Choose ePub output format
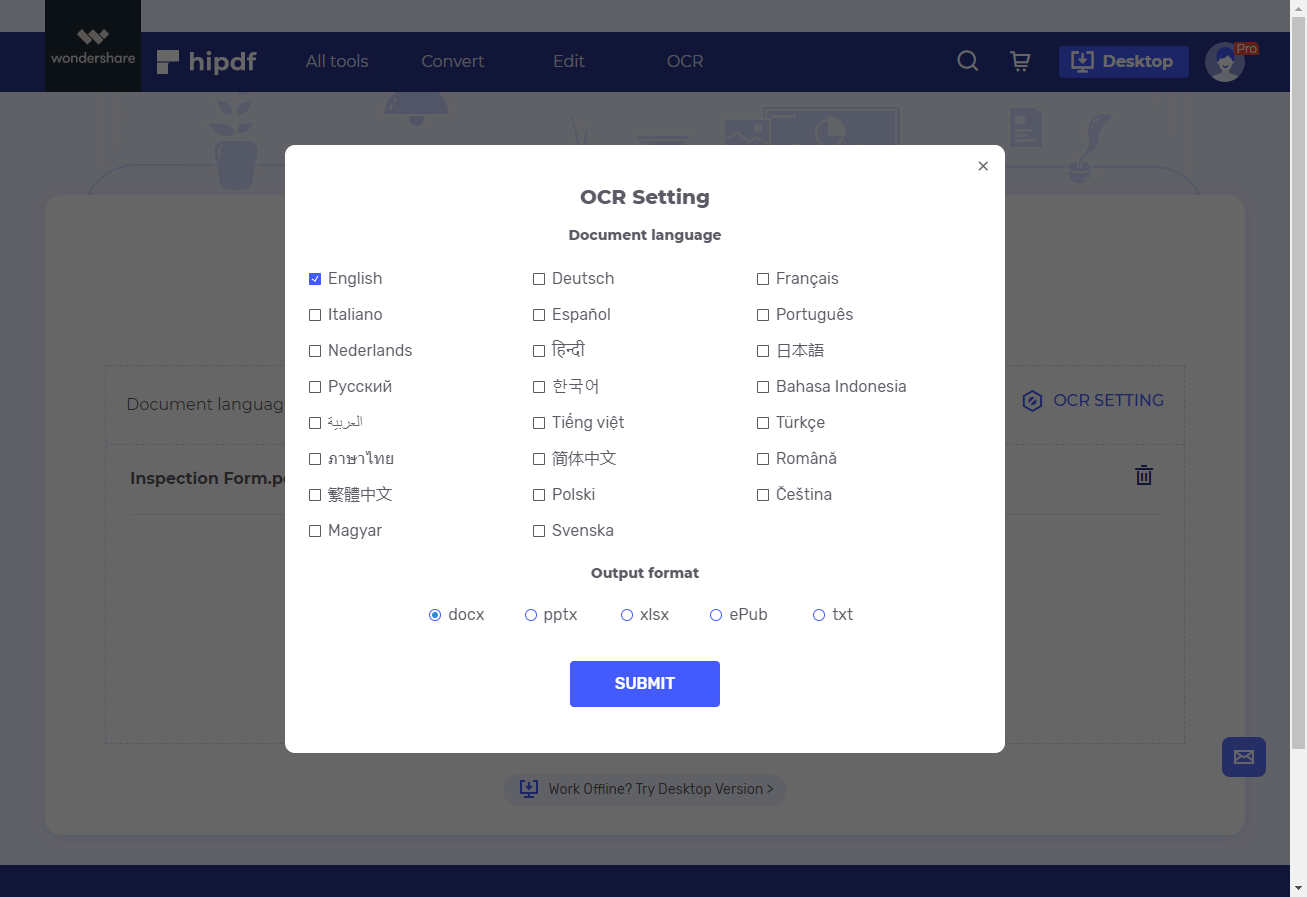Image resolution: width=1307 pixels, height=897 pixels. [x=716, y=614]
